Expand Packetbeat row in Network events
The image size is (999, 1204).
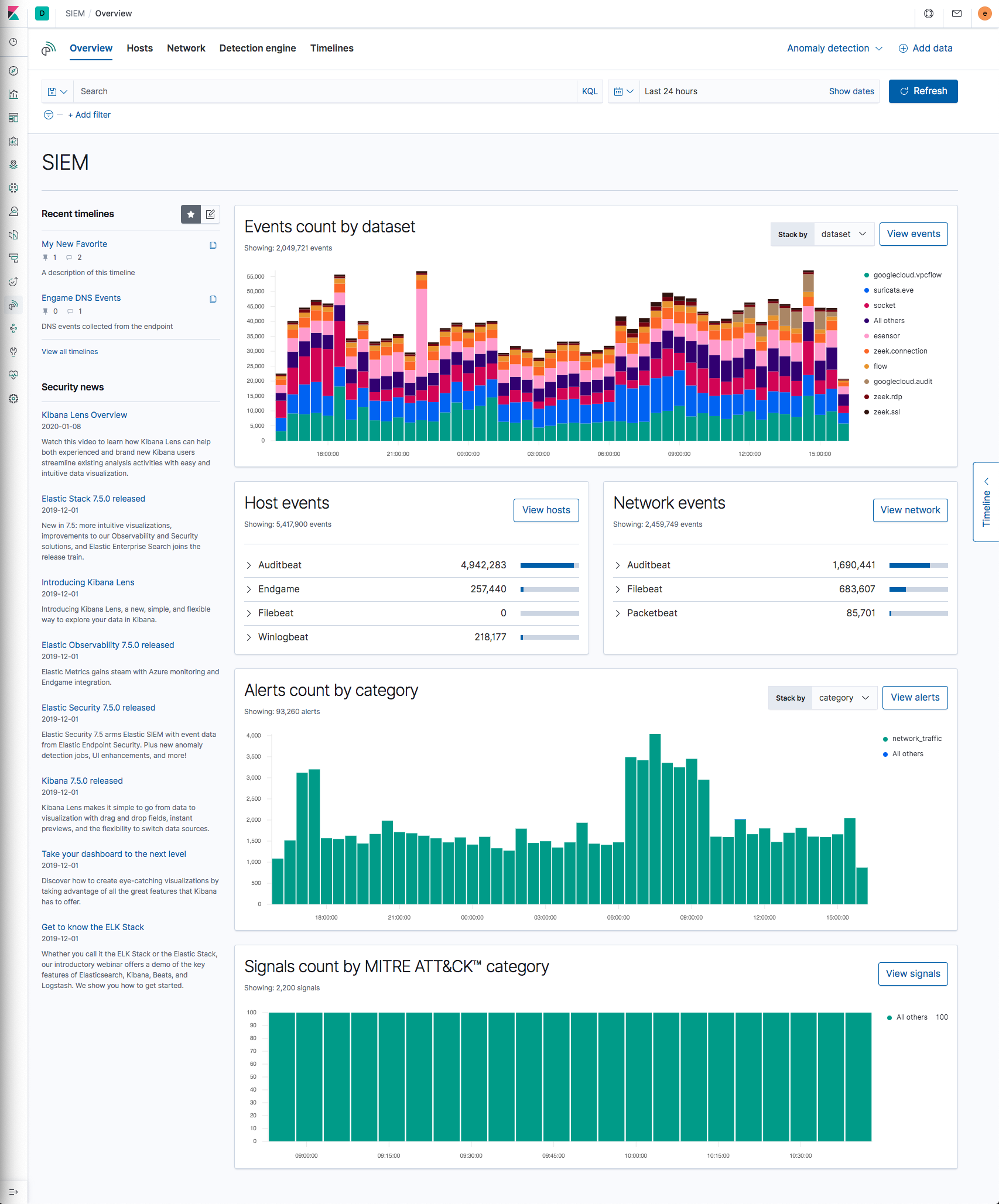[618, 613]
